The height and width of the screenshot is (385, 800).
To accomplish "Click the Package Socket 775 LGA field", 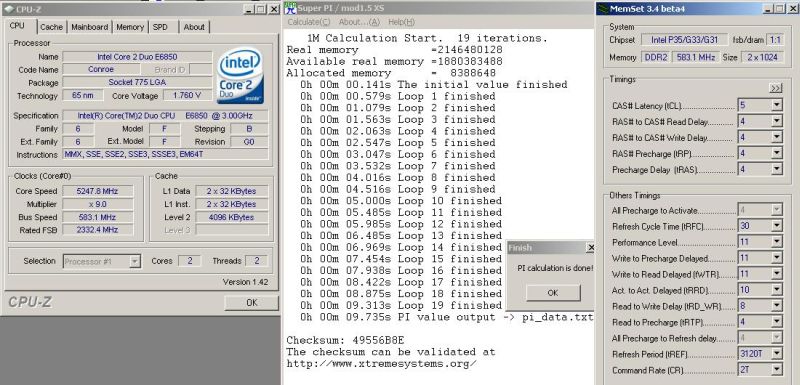I will point(137,82).
